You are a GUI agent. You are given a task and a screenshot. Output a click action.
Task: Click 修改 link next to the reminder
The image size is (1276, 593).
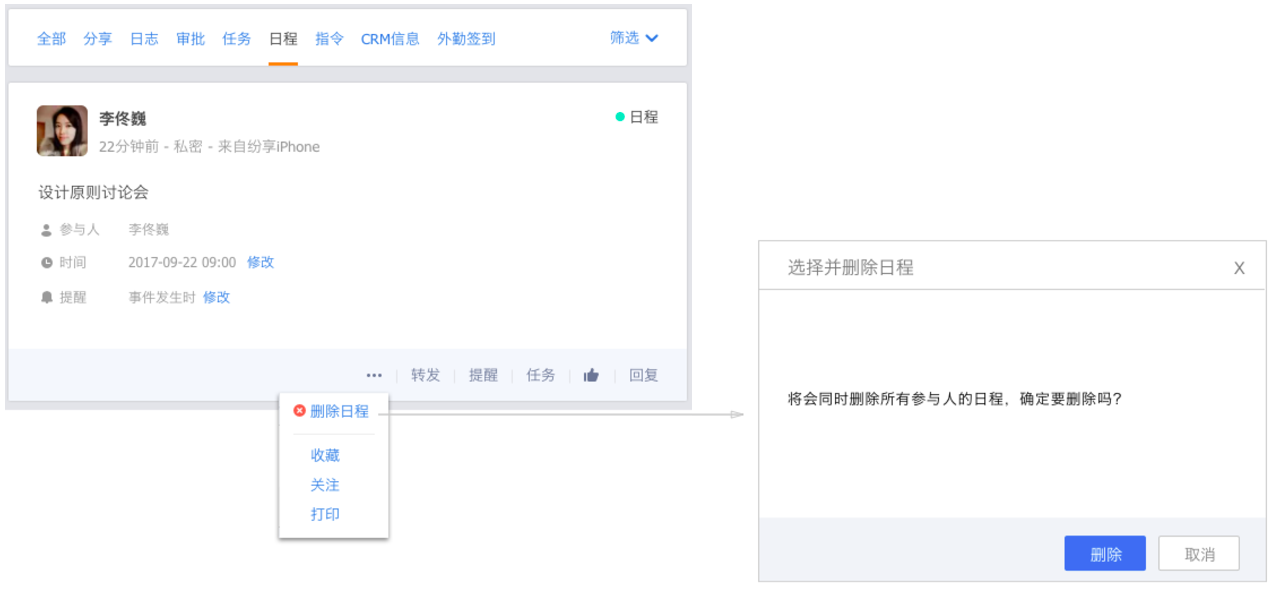(216, 297)
